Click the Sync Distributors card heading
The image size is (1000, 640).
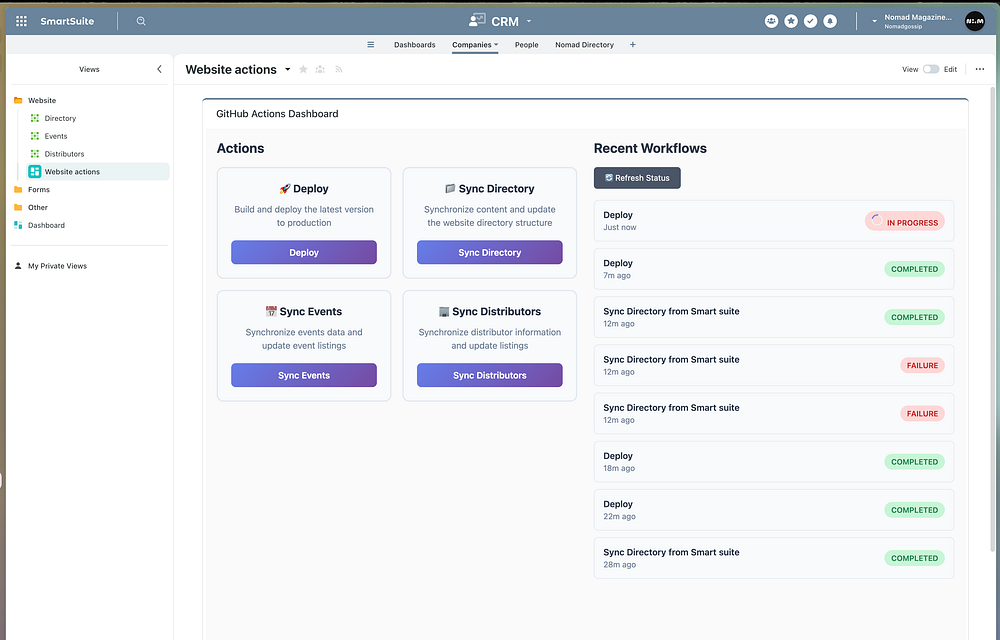point(490,311)
